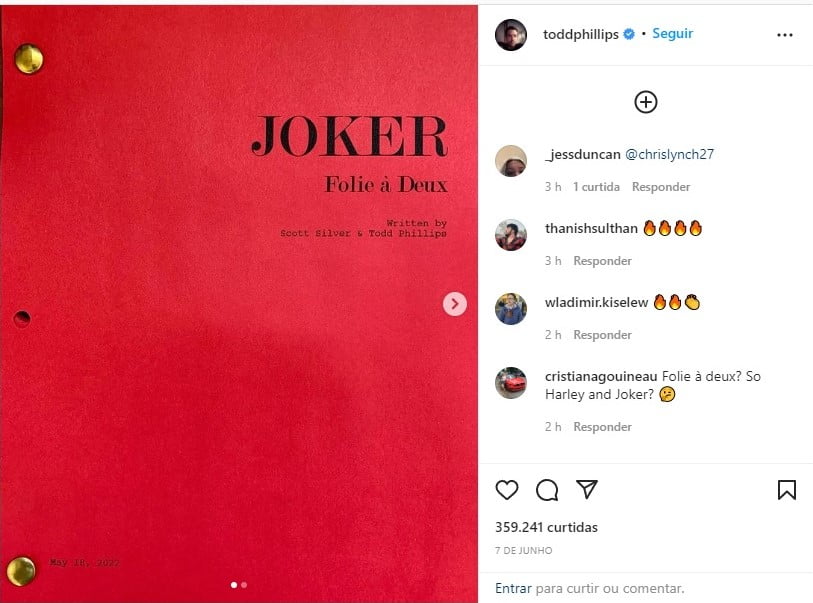
Task: Open the 359.241 curtidas likes list
Action: pyautogui.click(x=546, y=527)
